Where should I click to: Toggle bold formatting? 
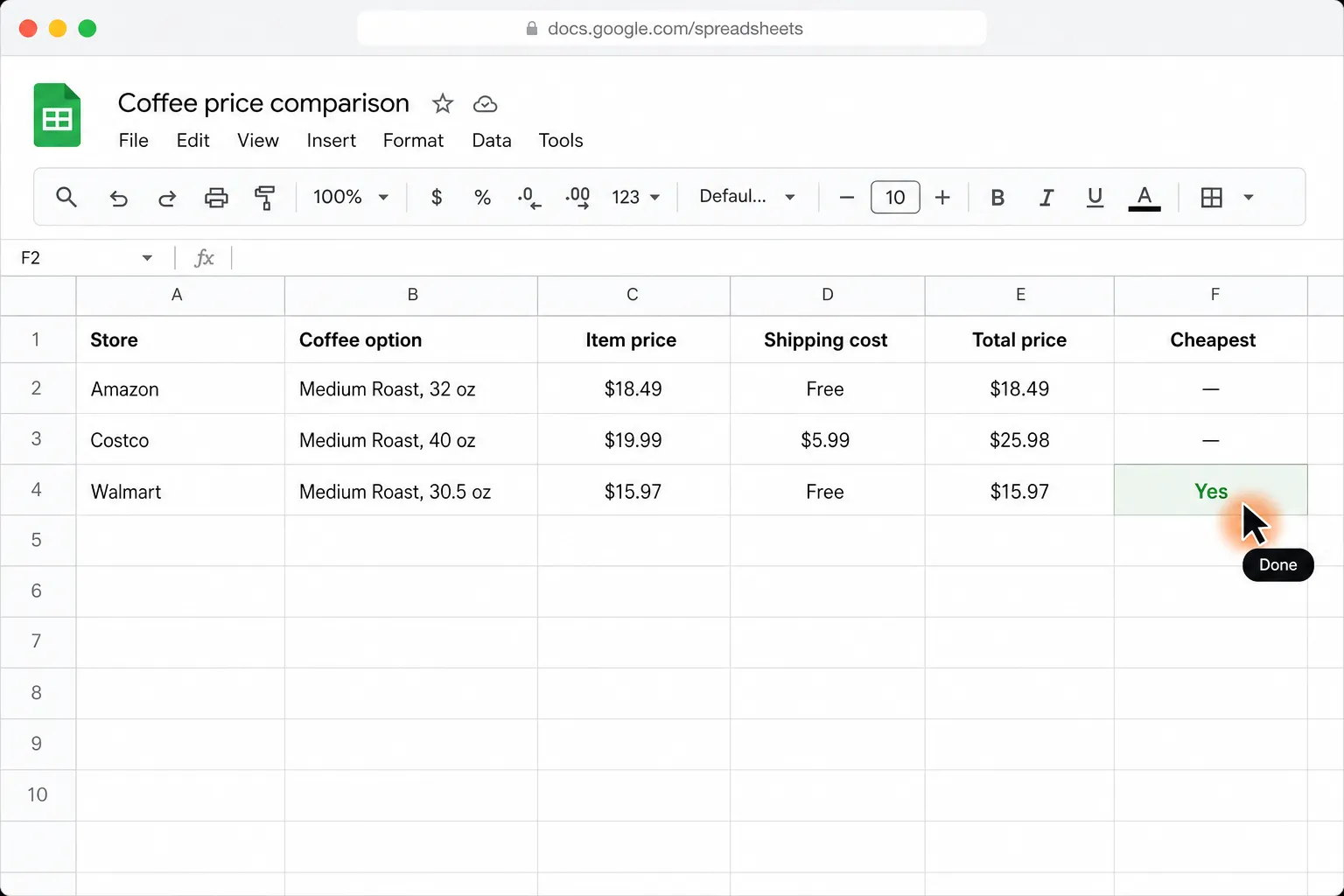pos(997,198)
